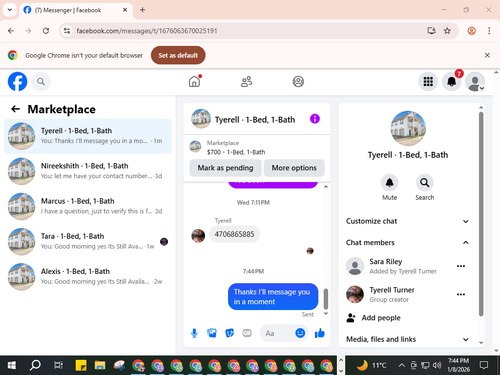Dismiss the default browser notification bar

[487, 55]
